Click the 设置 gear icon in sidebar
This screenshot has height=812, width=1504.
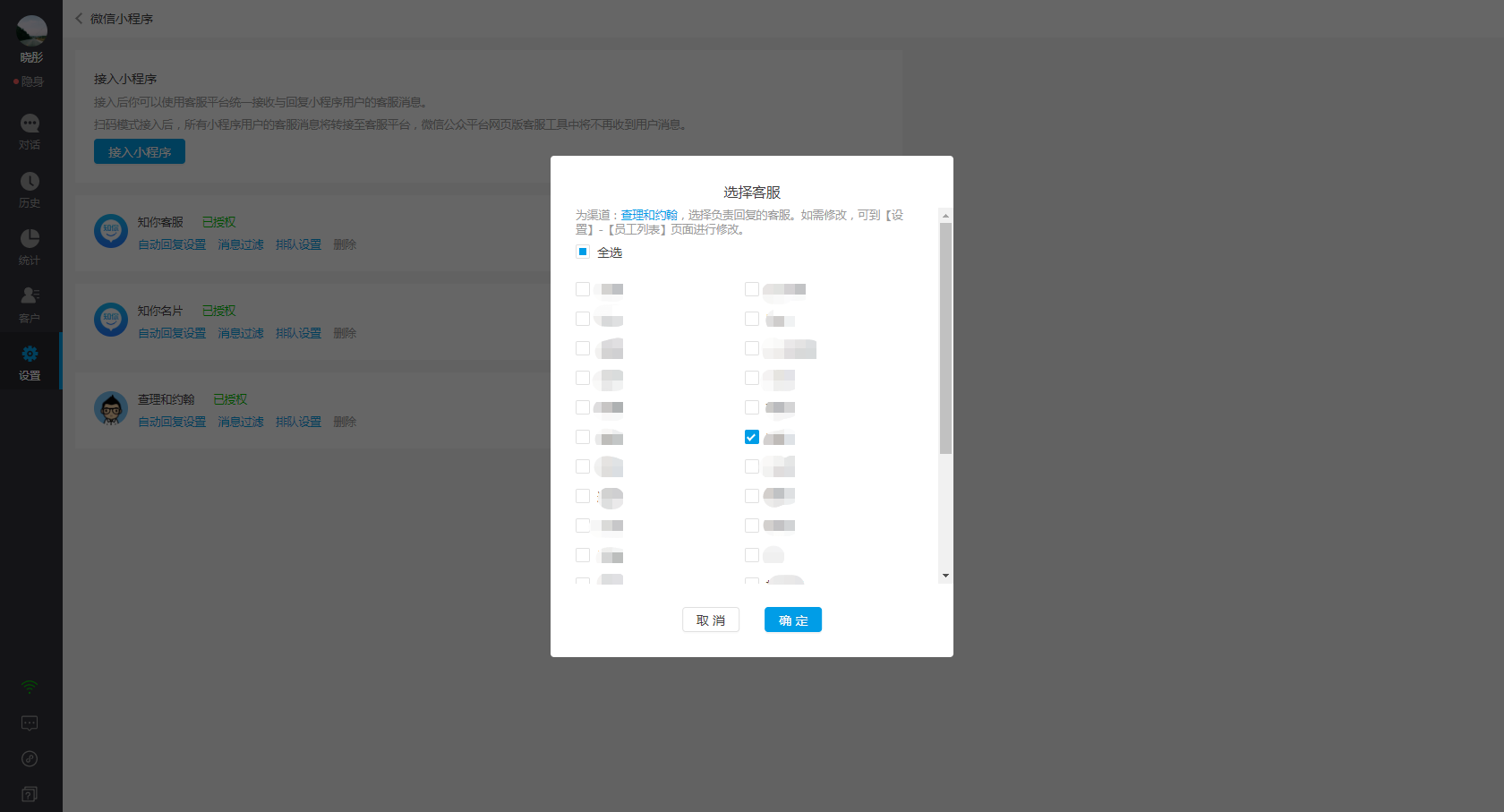(30, 355)
